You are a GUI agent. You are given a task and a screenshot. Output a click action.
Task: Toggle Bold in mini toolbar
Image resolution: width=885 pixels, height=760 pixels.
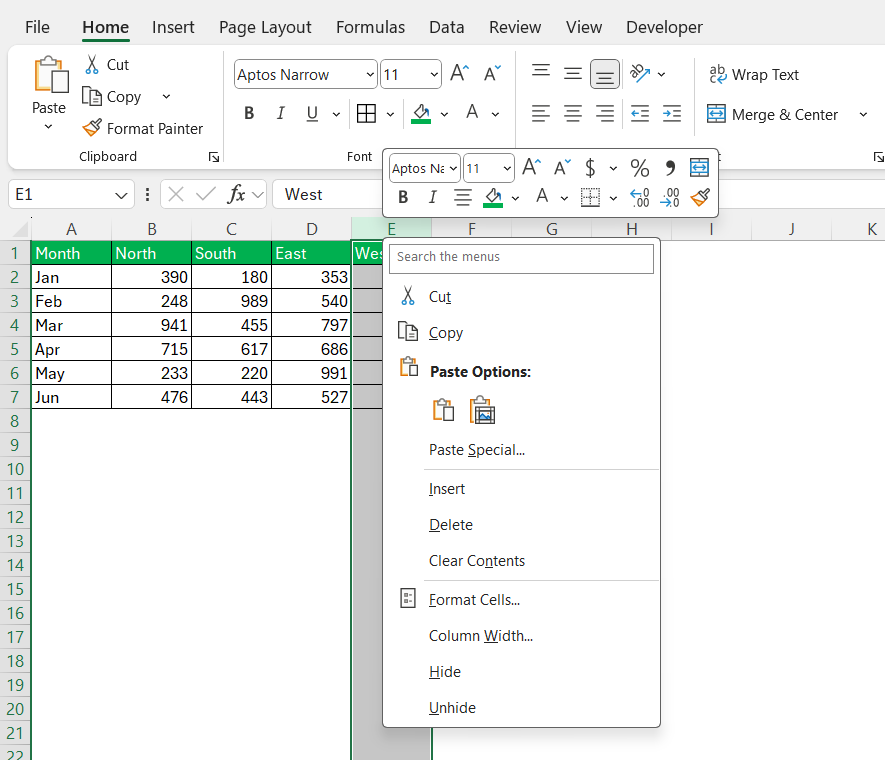coord(403,197)
